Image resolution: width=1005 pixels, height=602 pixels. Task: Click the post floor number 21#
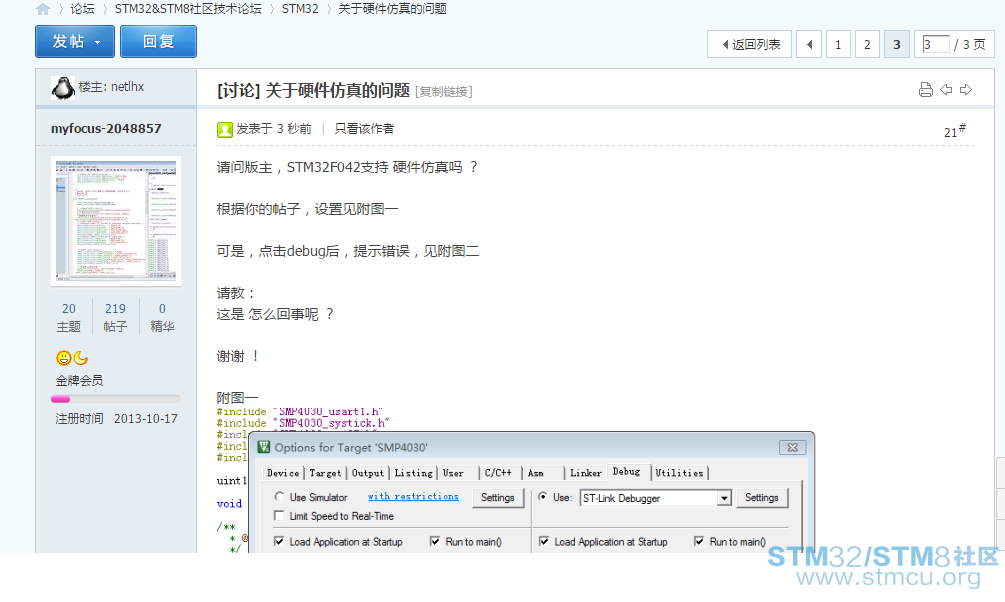click(954, 131)
